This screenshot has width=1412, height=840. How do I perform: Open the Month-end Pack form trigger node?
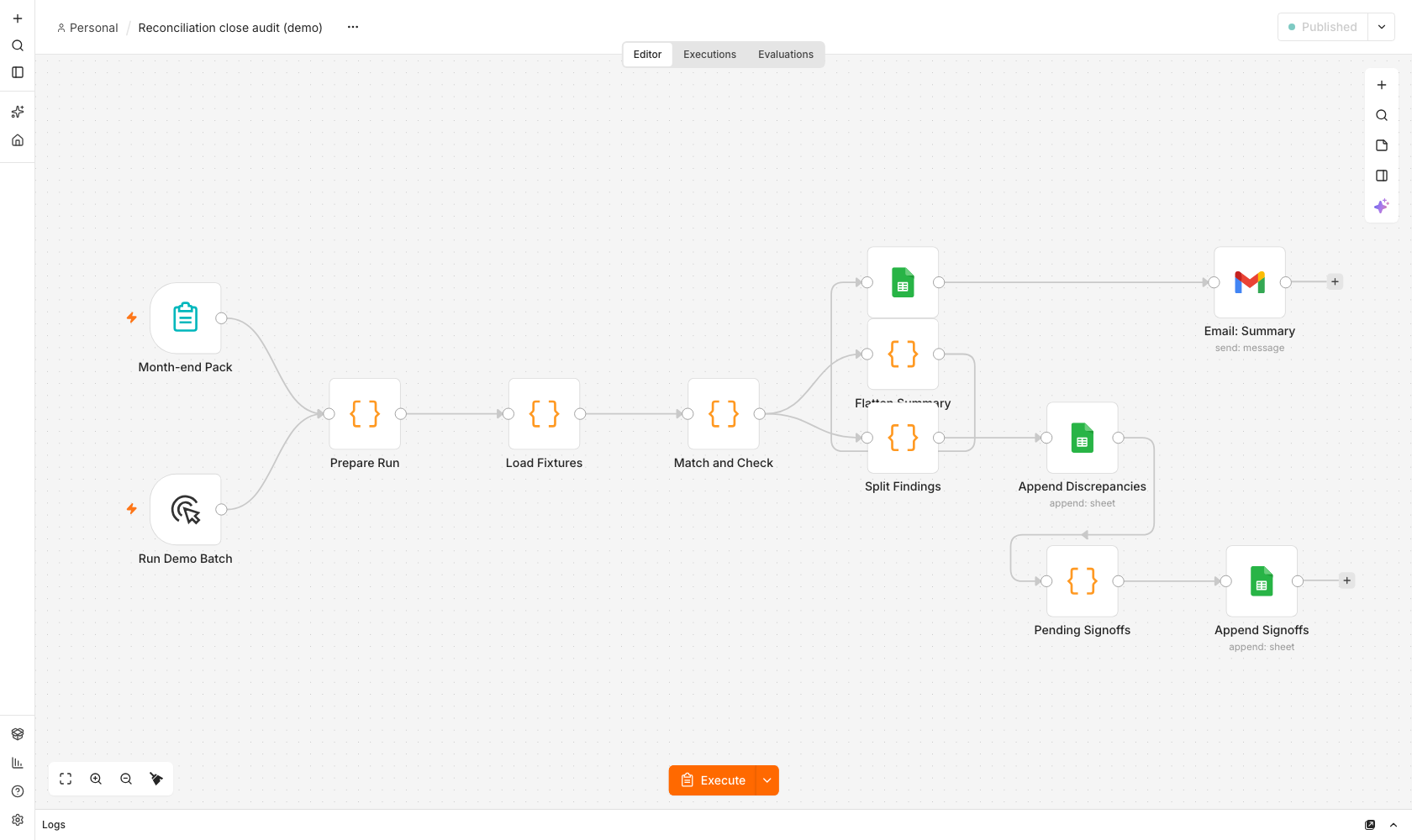point(185,318)
